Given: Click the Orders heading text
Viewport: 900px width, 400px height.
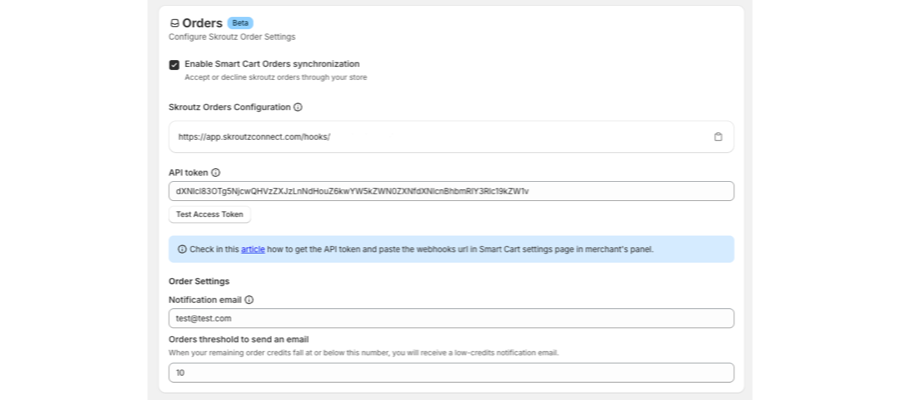Looking at the screenshot, I should click(202, 24).
